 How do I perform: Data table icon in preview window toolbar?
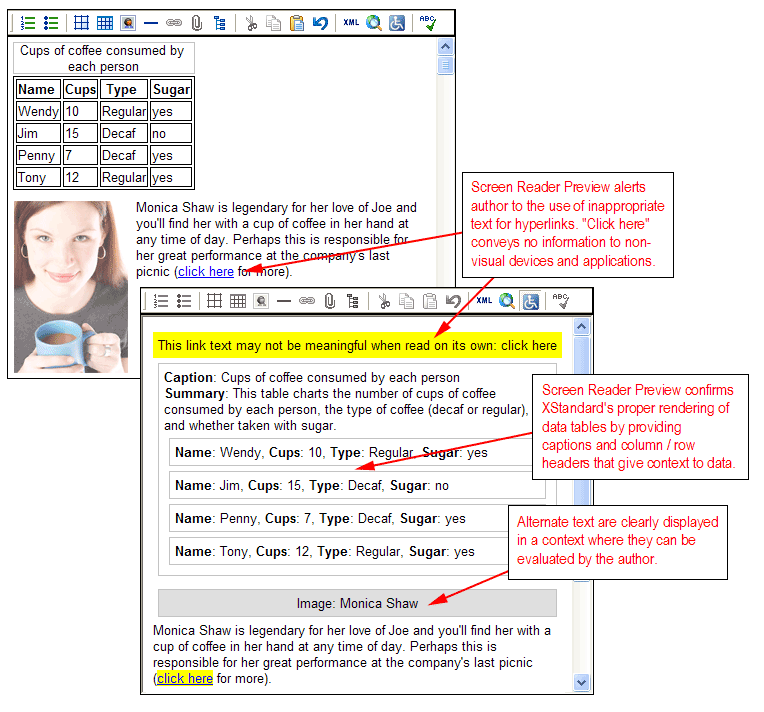click(238, 301)
